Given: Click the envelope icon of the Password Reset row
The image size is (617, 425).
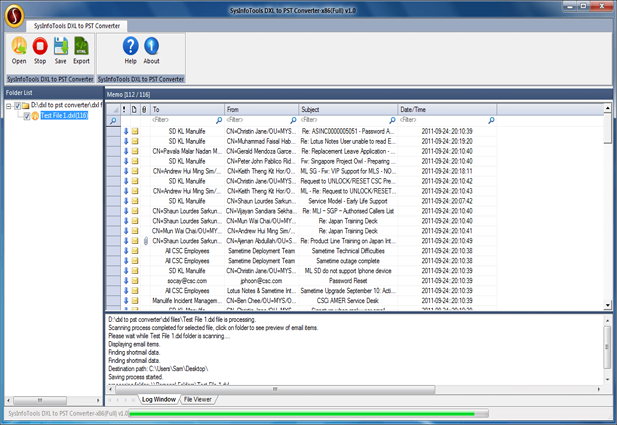Looking at the screenshot, I should coord(135,281).
